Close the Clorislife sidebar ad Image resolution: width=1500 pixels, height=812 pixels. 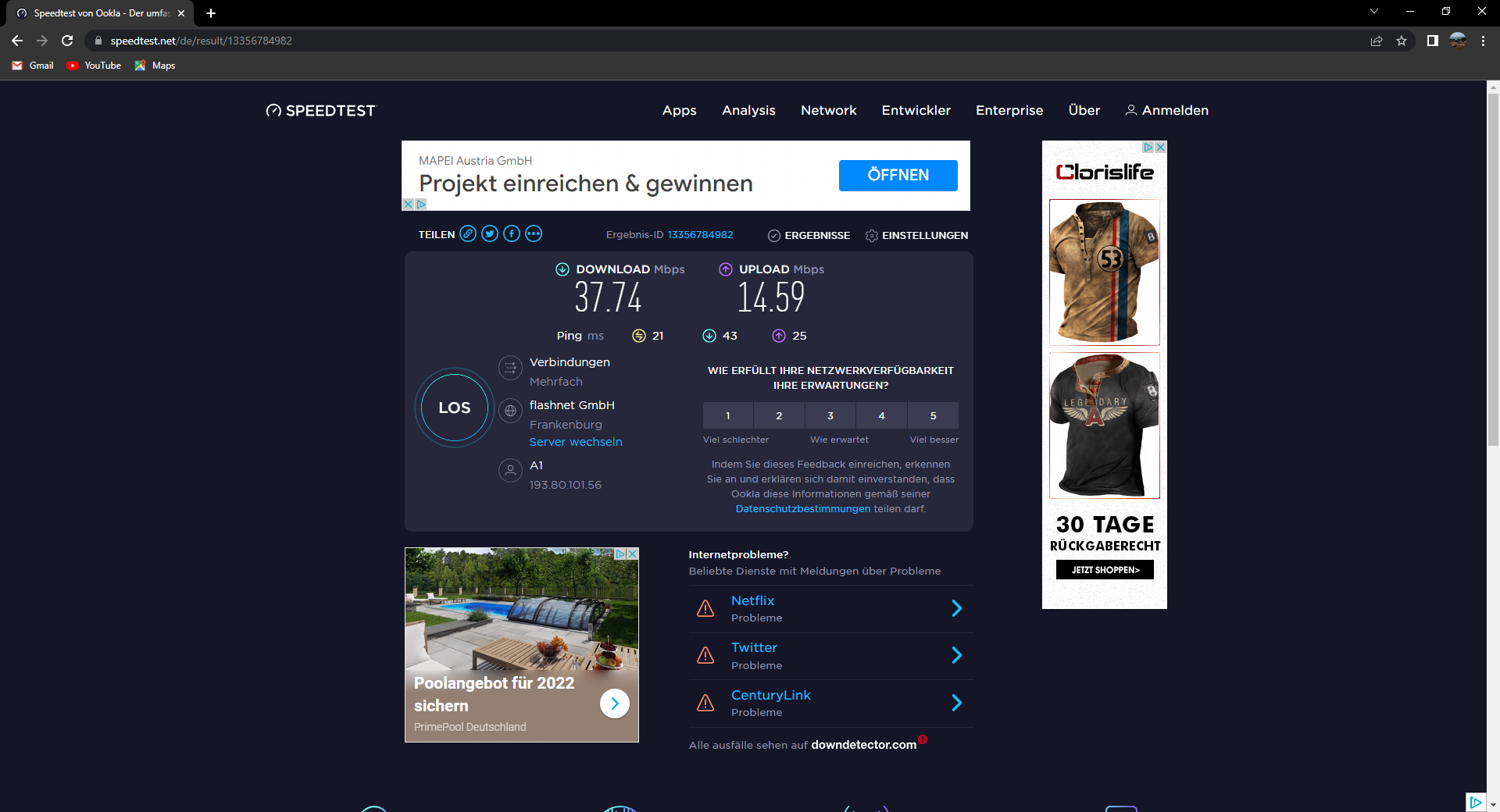tap(1161, 147)
